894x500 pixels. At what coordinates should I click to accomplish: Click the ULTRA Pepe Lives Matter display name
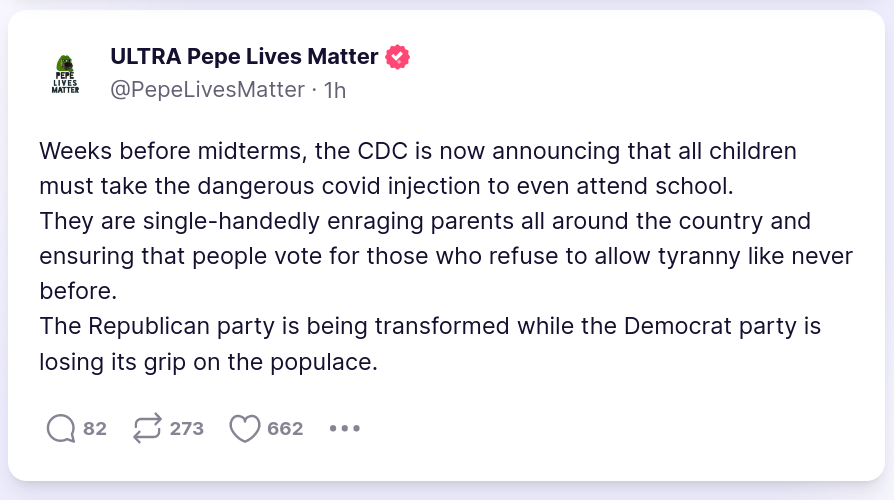[x=244, y=57]
